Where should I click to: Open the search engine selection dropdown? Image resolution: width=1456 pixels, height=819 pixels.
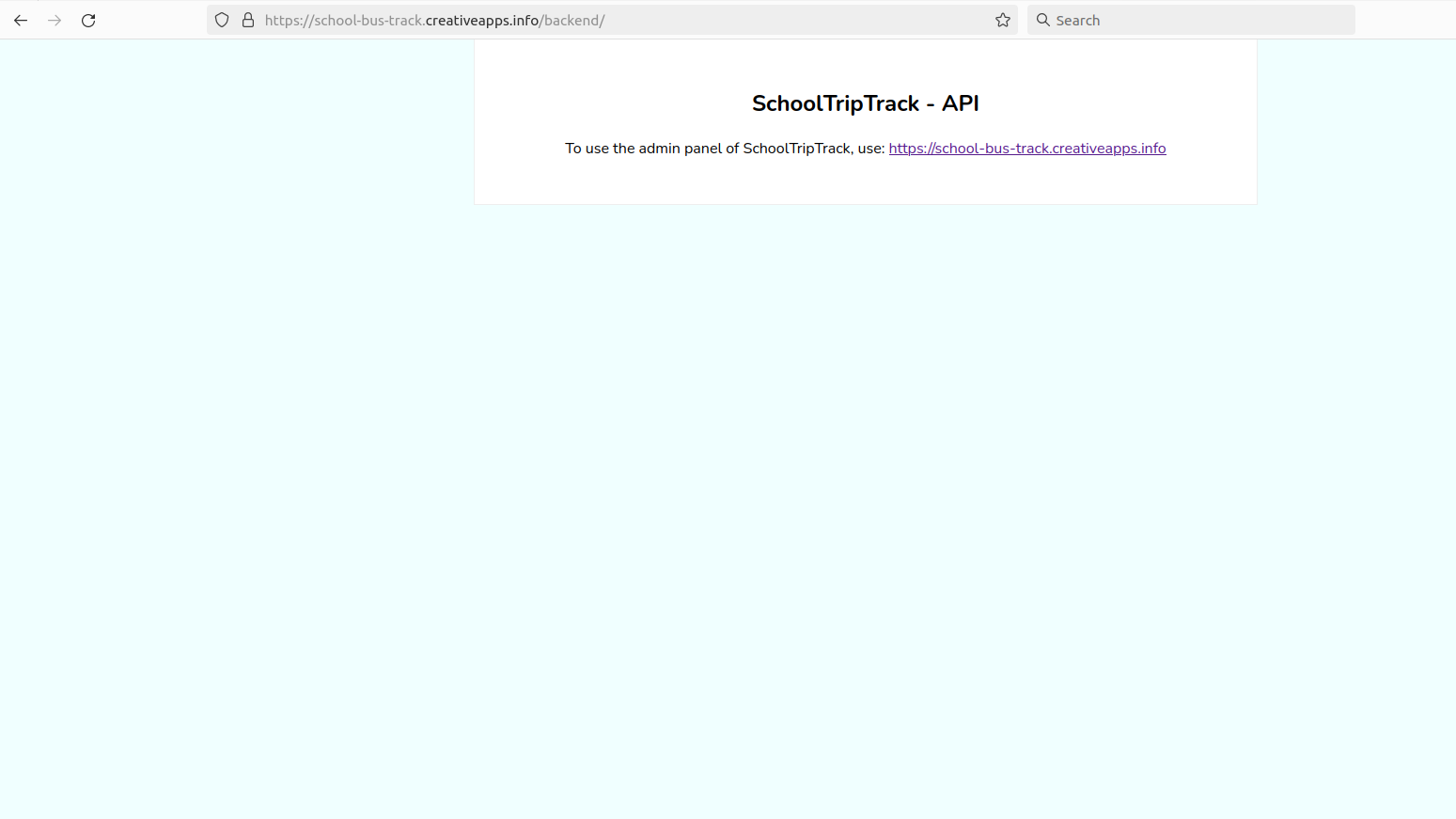click(x=1042, y=20)
